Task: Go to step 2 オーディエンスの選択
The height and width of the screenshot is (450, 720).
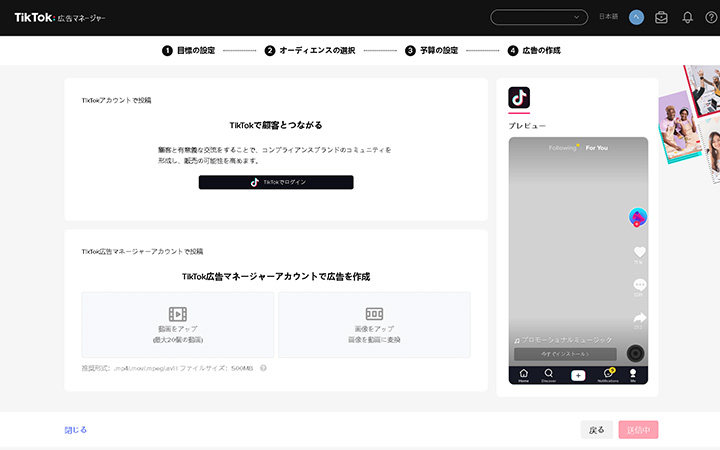Action: pos(310,51)
